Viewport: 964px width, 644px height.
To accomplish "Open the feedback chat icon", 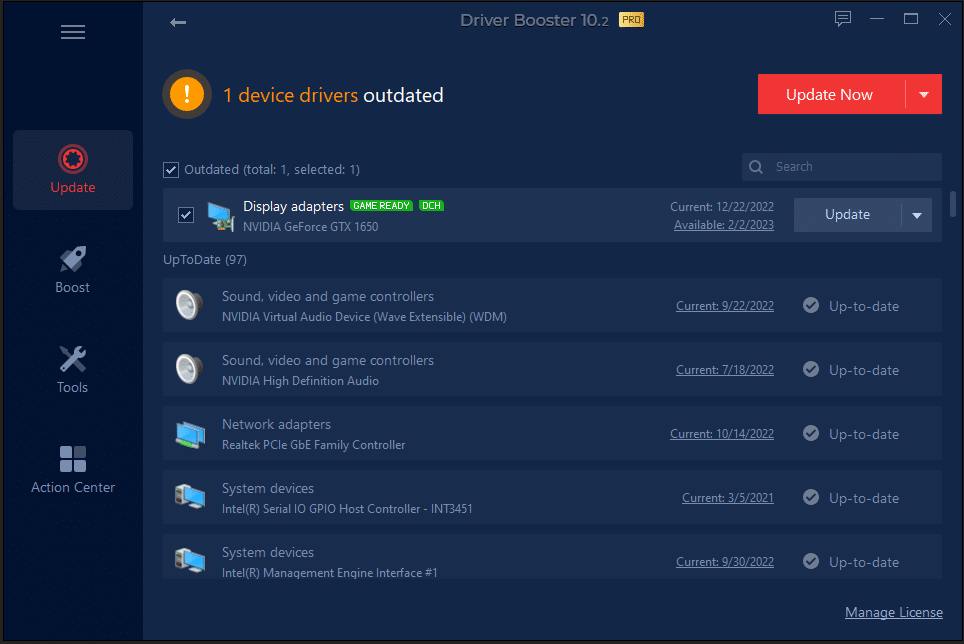I will 842,19.
